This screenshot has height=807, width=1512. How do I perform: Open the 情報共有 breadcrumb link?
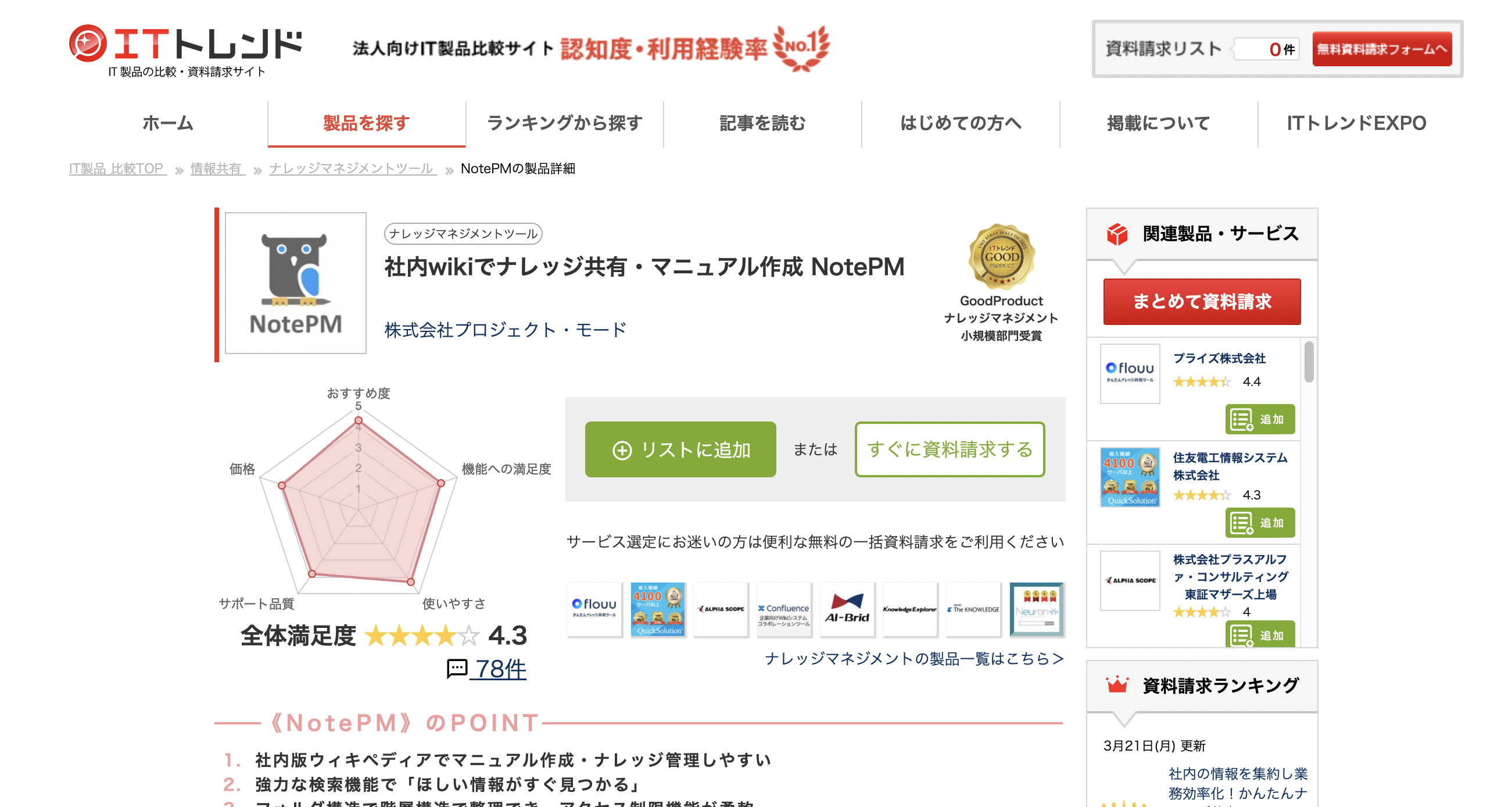tap(217, 169)
